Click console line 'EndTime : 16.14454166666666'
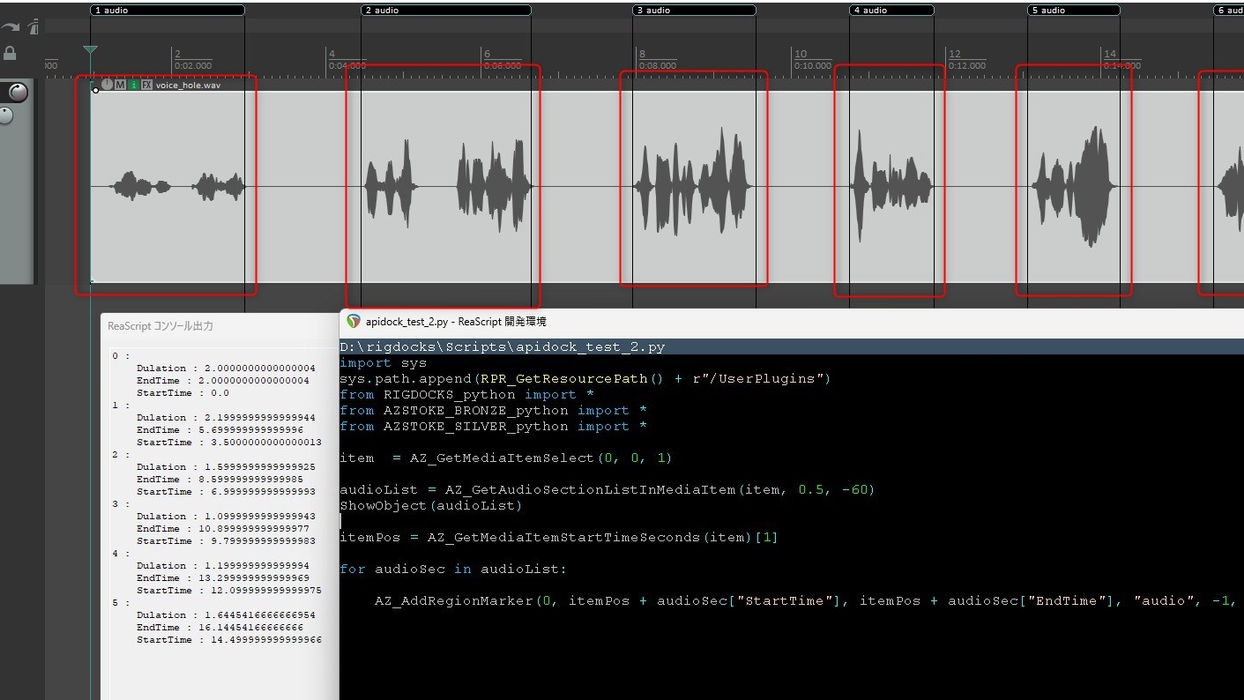The width and height of the screenshot is (1244, 700). (x=220, y=627)
